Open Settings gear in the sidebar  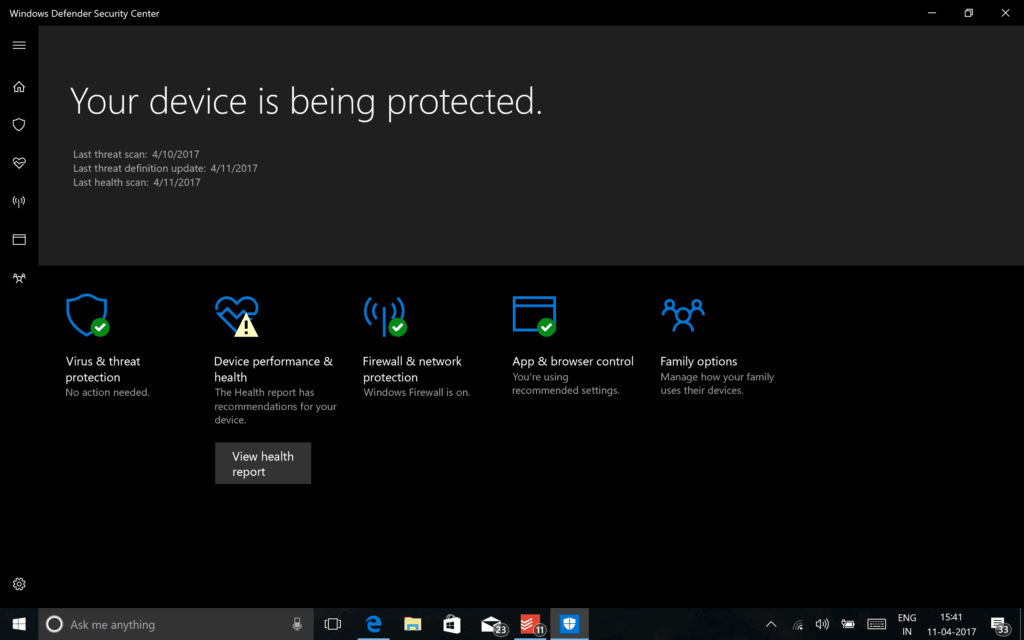pyautogui.click(x=19, y=584)
